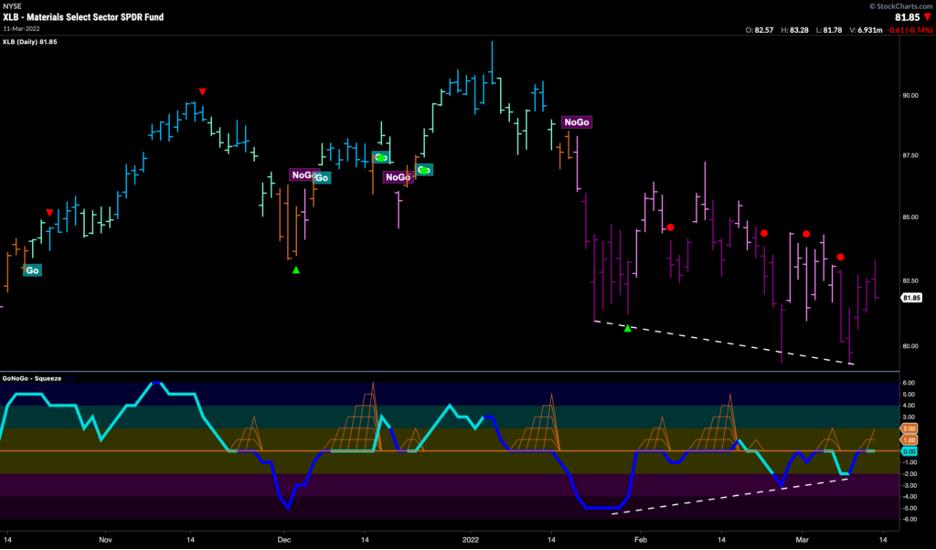Click the NYSE exchange label
Screen dimensions: 936x550
coord(13,6)
